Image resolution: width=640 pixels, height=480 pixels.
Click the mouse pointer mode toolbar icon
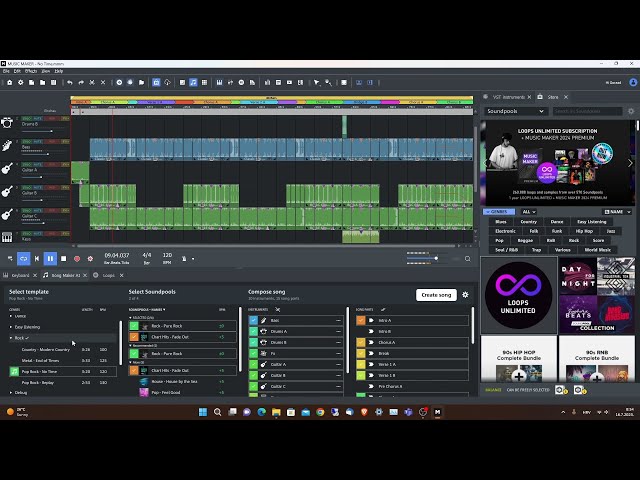317,82
